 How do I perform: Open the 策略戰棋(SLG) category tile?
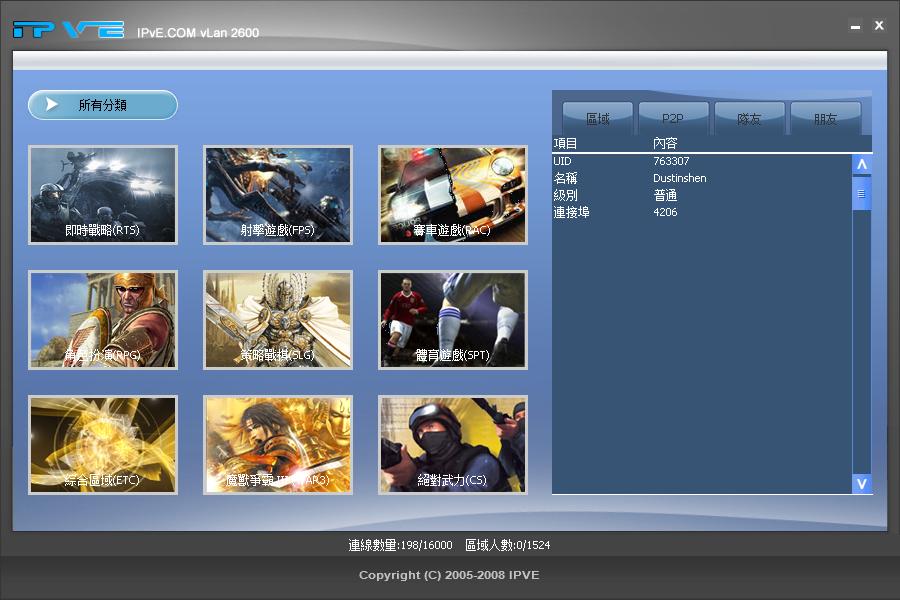[278, 320]
